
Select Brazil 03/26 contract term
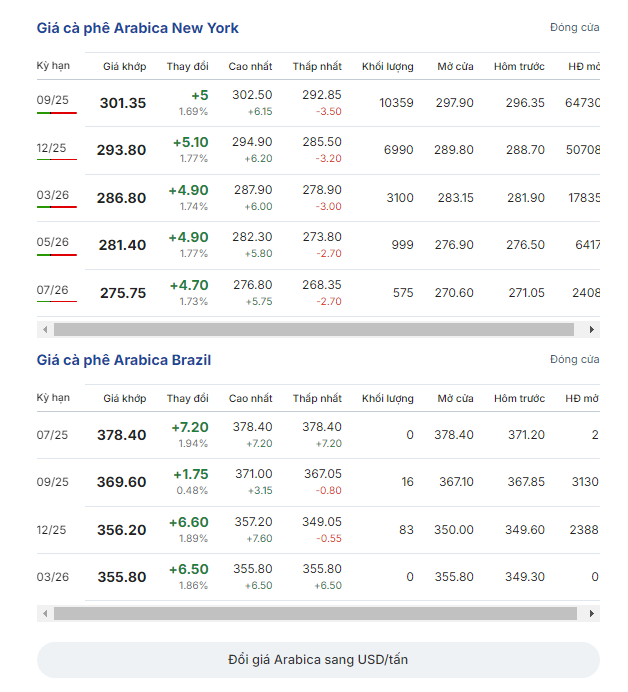[53, 577]
